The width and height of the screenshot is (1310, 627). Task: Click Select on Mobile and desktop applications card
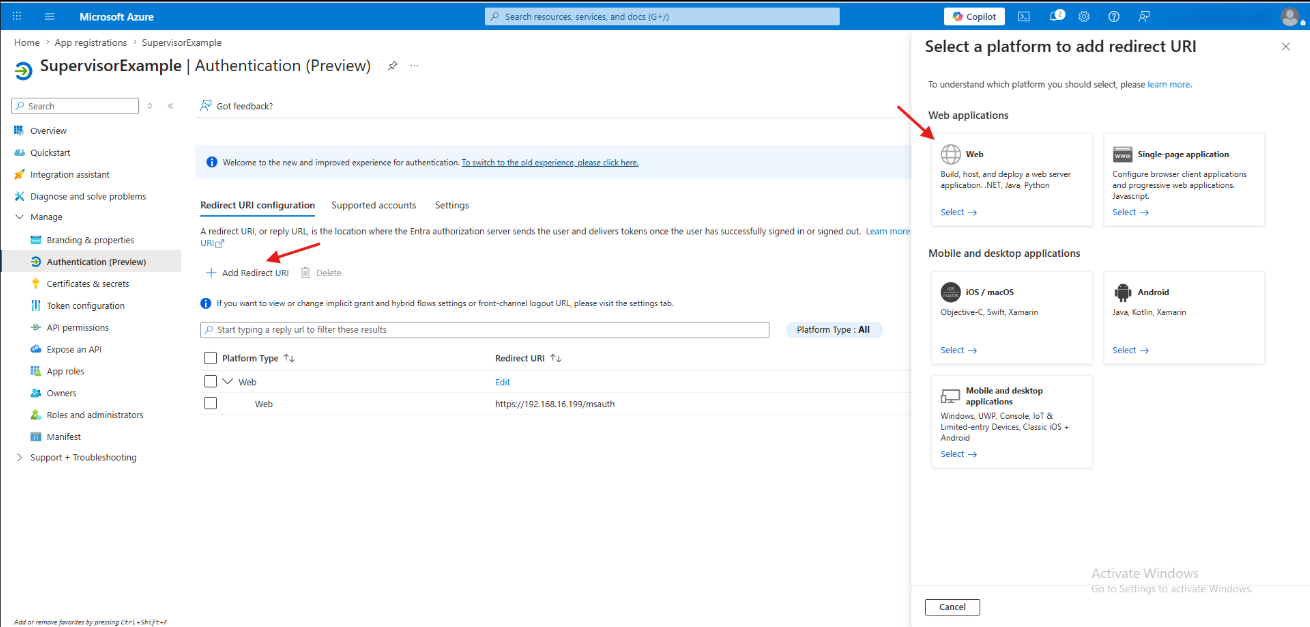958,454
